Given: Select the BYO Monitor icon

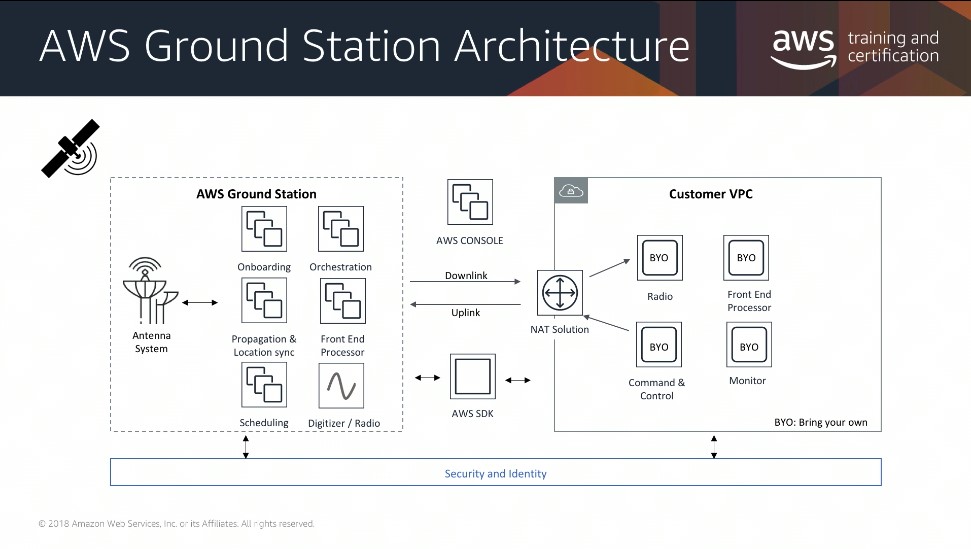Looking at the screenshot, I should (749, 345).
